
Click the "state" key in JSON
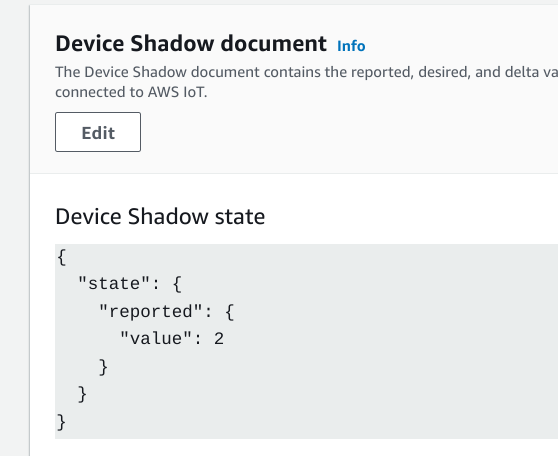[114, 284]
